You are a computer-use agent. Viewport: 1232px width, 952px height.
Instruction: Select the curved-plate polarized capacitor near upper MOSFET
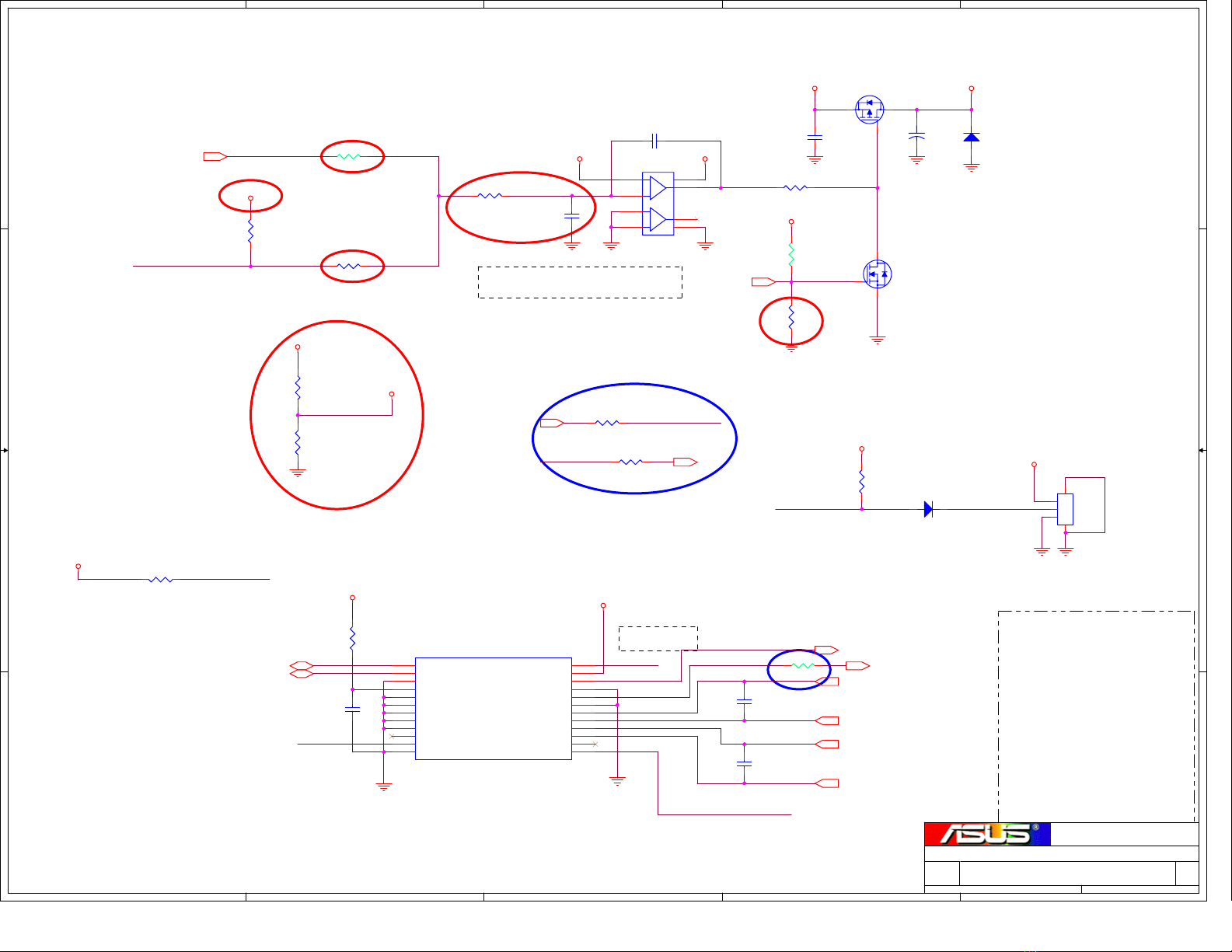pyautogui.click(x=916, y=136)
